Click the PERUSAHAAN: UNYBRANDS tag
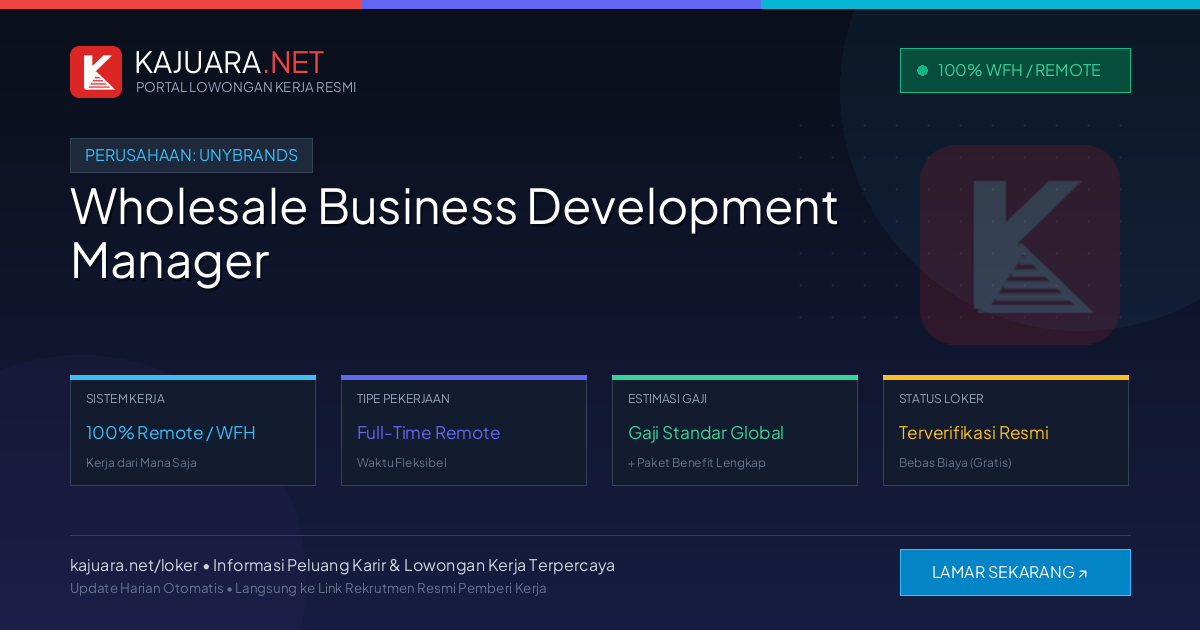 [x=191, y=155]
